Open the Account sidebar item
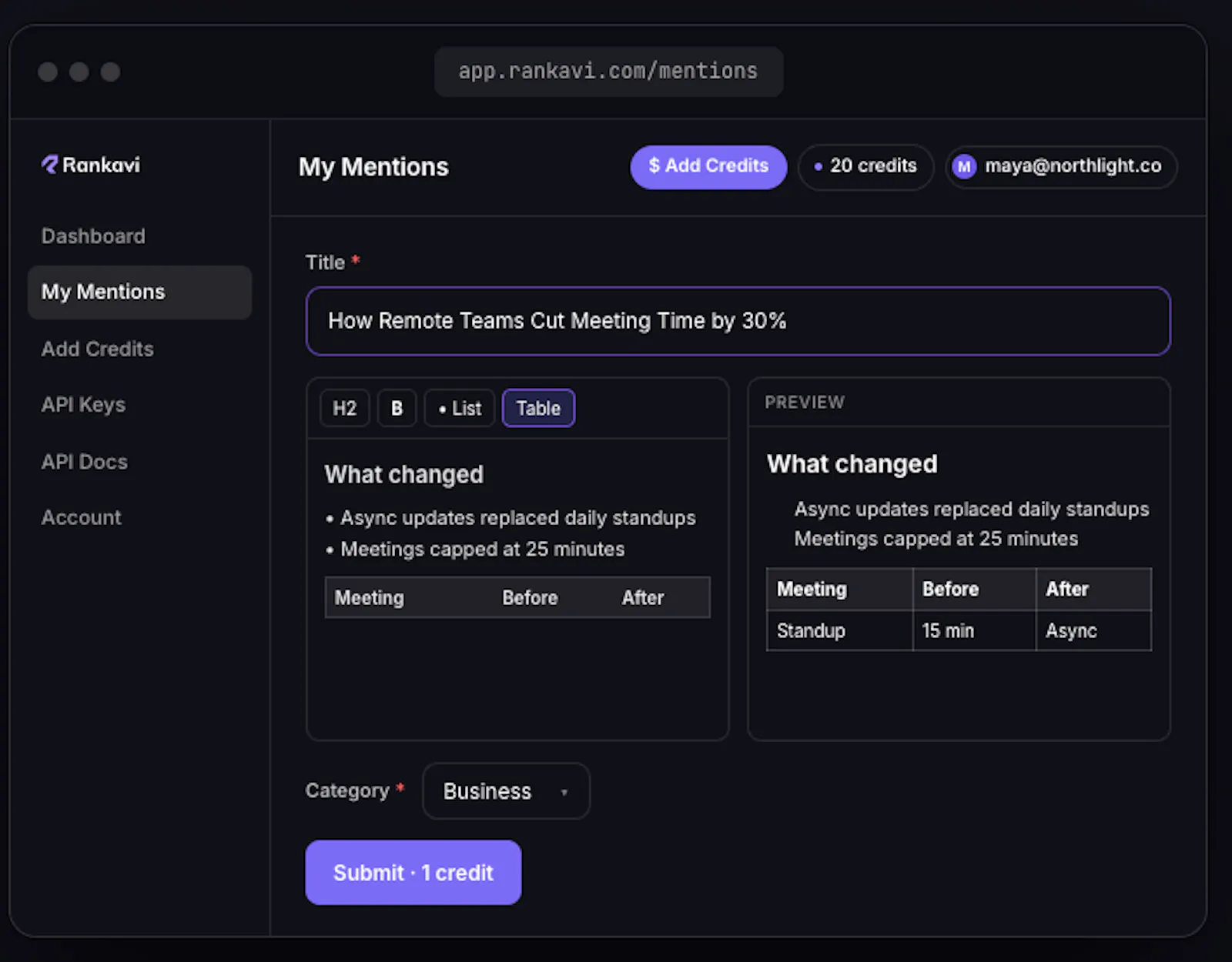 (82, 517)
